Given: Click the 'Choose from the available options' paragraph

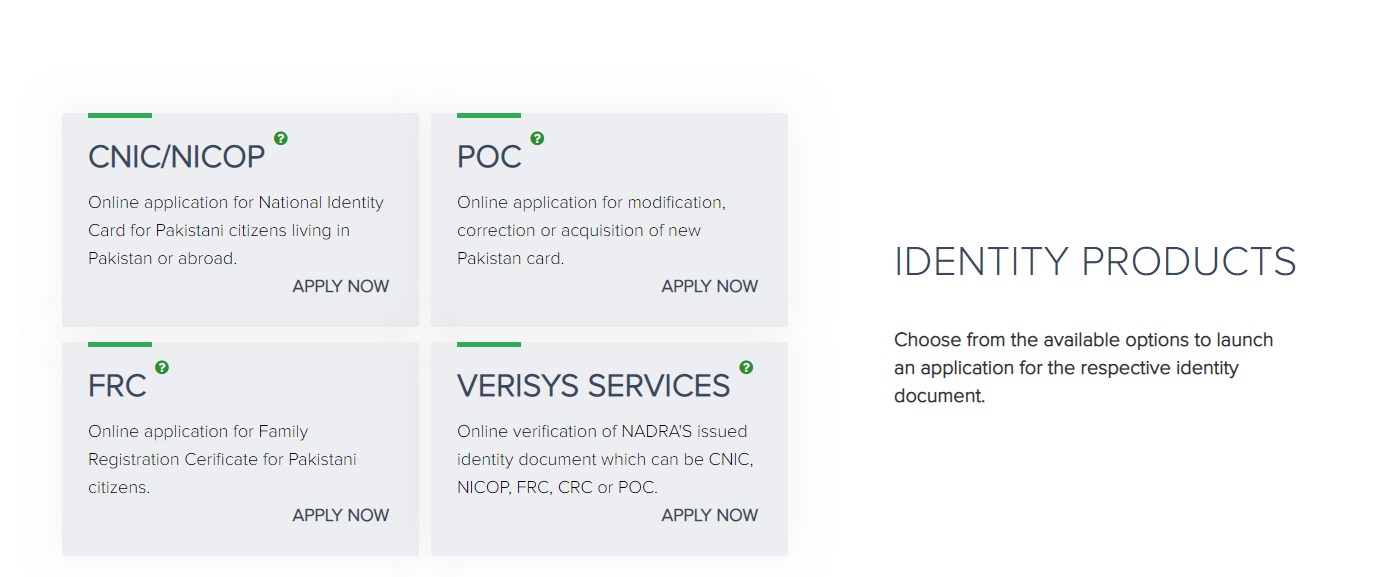Looking at the screenshot, I should 1082,368.
